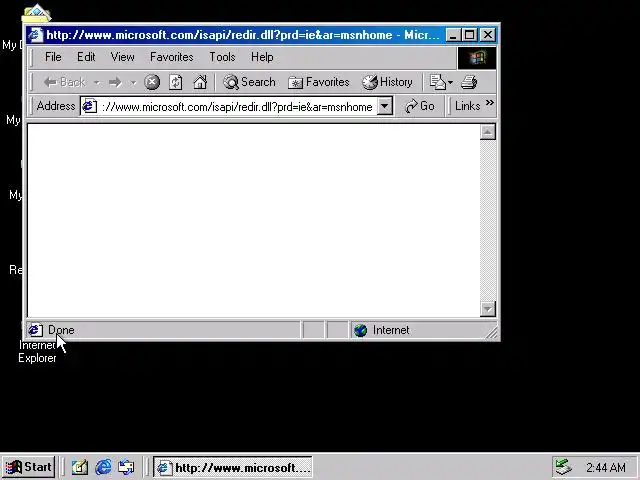Click the scrollbar up arrow
This screenshot has height=480, width=640.
(x=488, y=132)
